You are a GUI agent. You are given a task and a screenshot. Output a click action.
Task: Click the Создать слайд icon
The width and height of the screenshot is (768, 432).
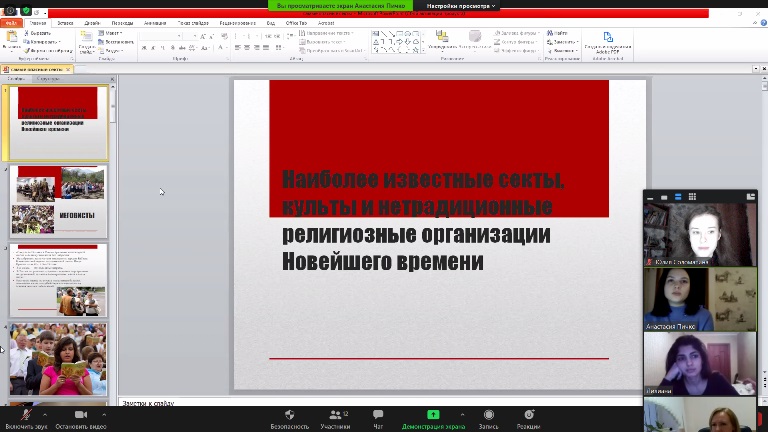[87, 40]
